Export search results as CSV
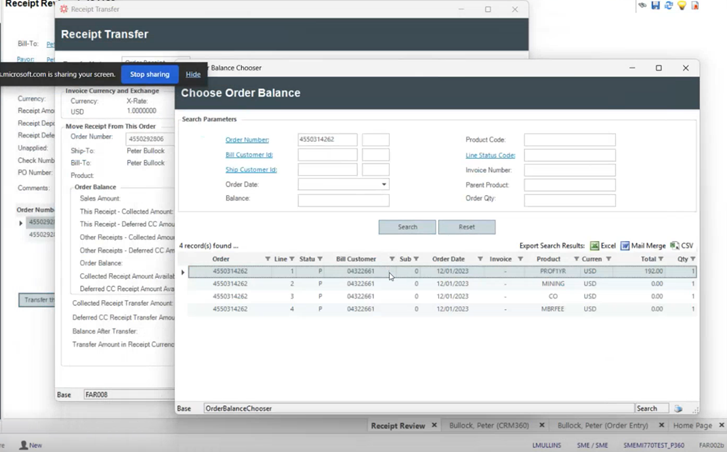 click(675, 245)
